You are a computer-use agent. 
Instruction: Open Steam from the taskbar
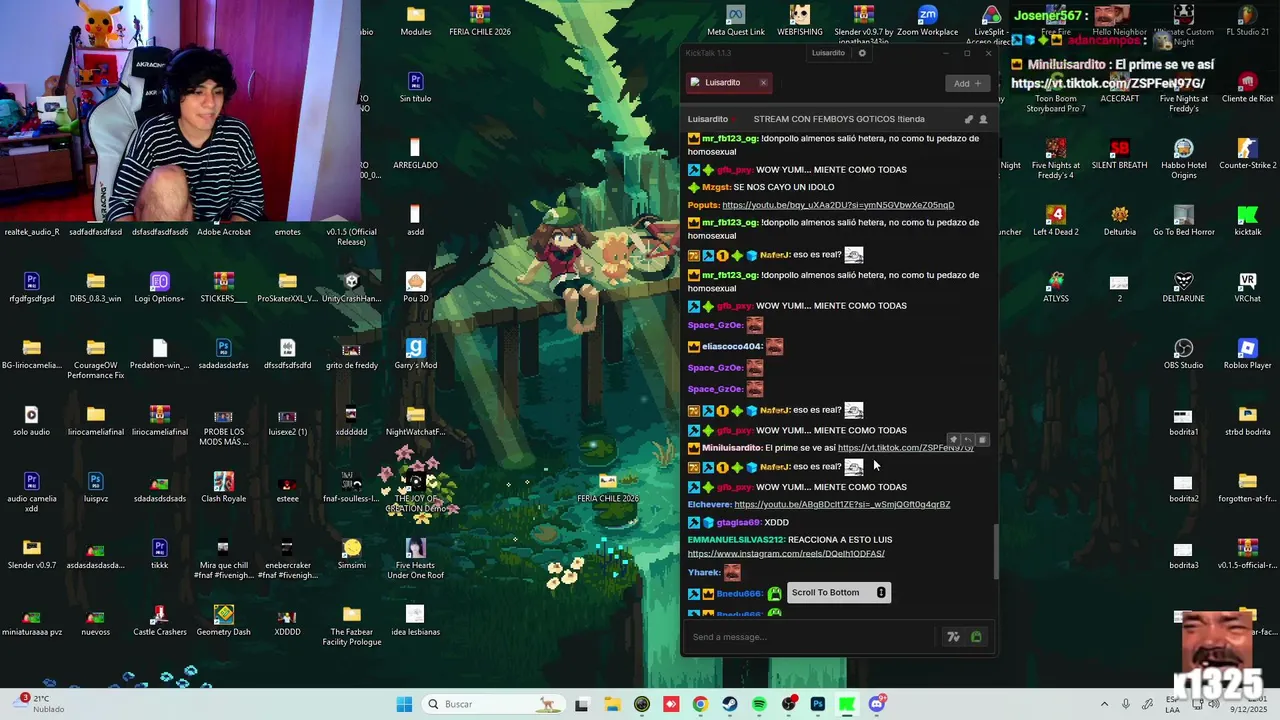click(730, 704)
